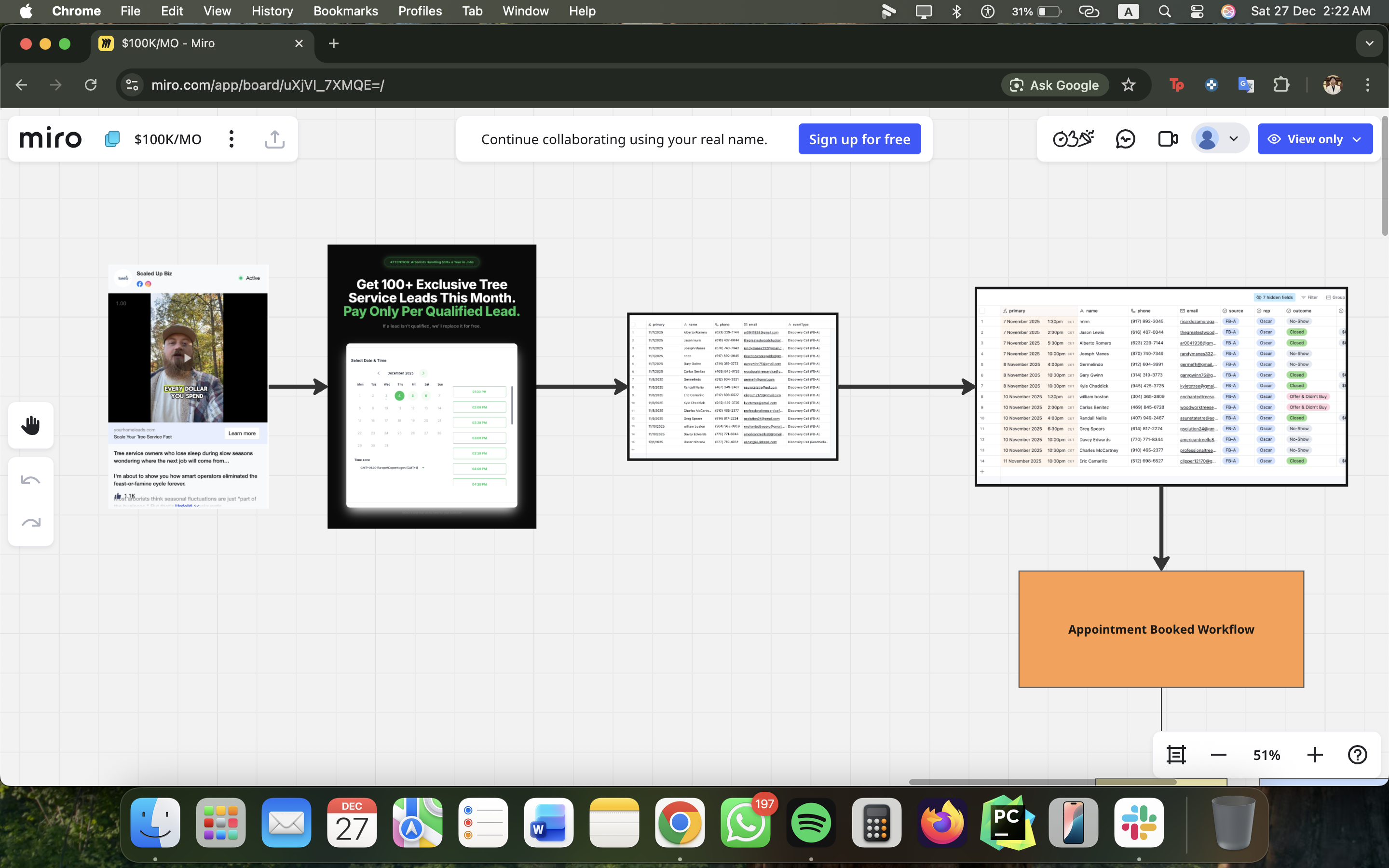Click the share icon next to board title
1389x868 pixels.
[274, 138]
